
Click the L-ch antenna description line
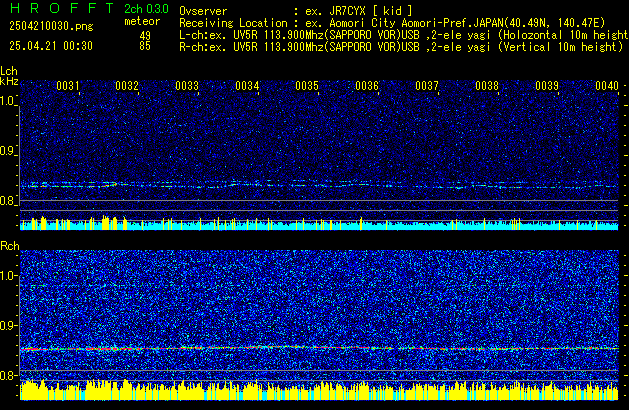point(404,35)
